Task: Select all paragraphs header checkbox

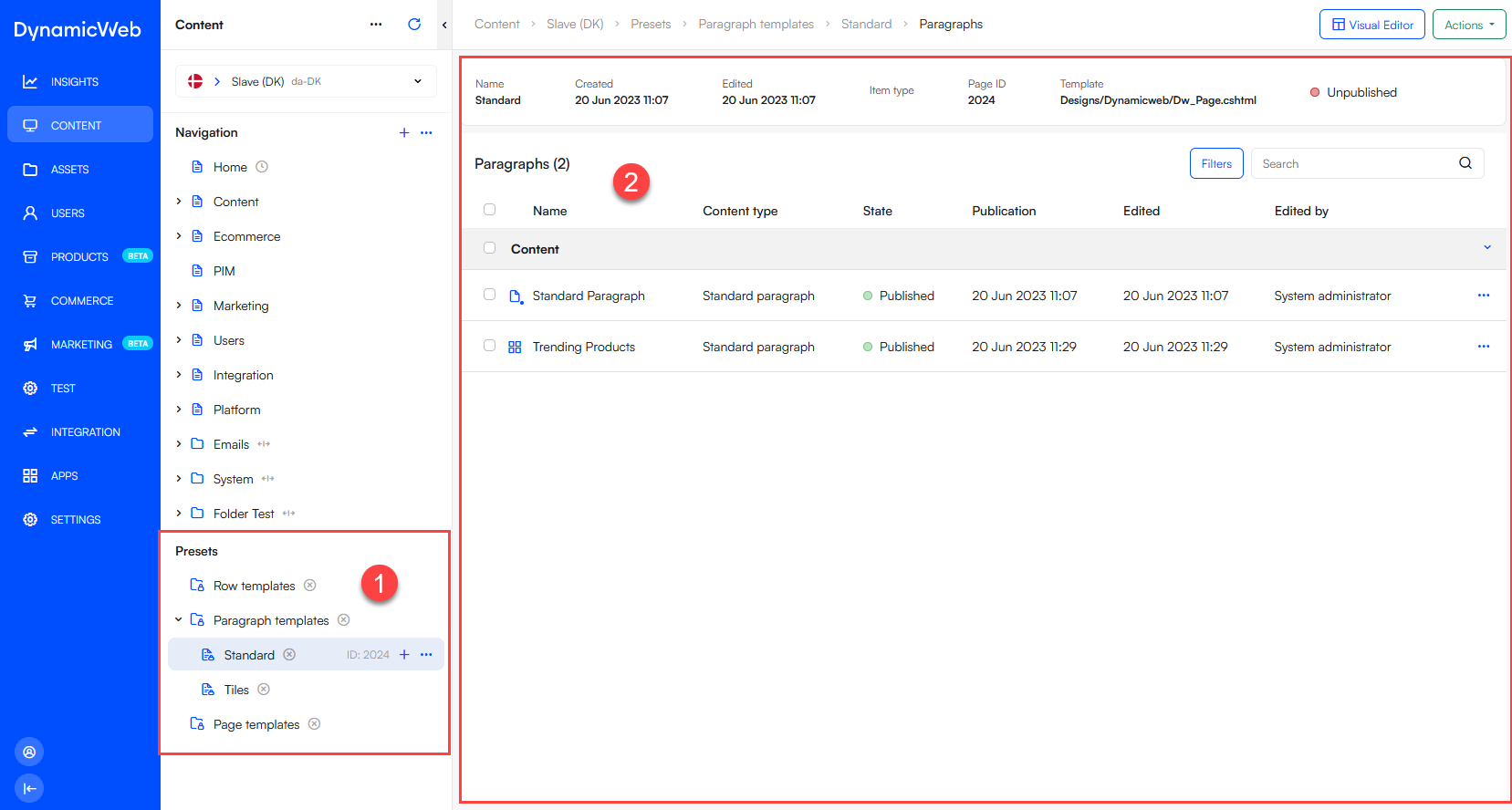Action: click(x=490, y=210)
